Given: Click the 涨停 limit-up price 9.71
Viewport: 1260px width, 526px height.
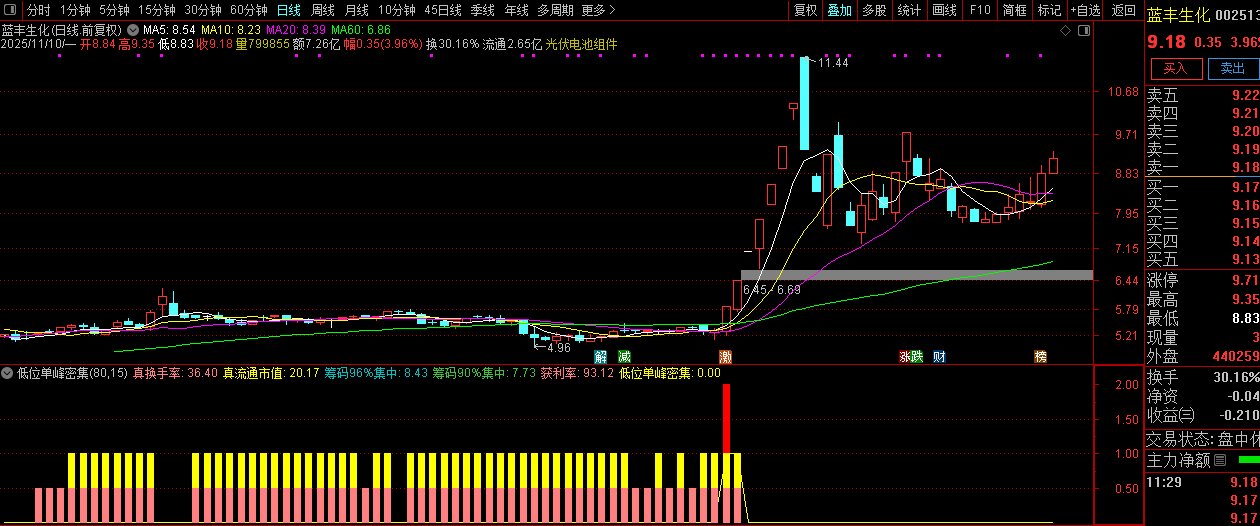Looking at the screenshot, I should 1245,280.
